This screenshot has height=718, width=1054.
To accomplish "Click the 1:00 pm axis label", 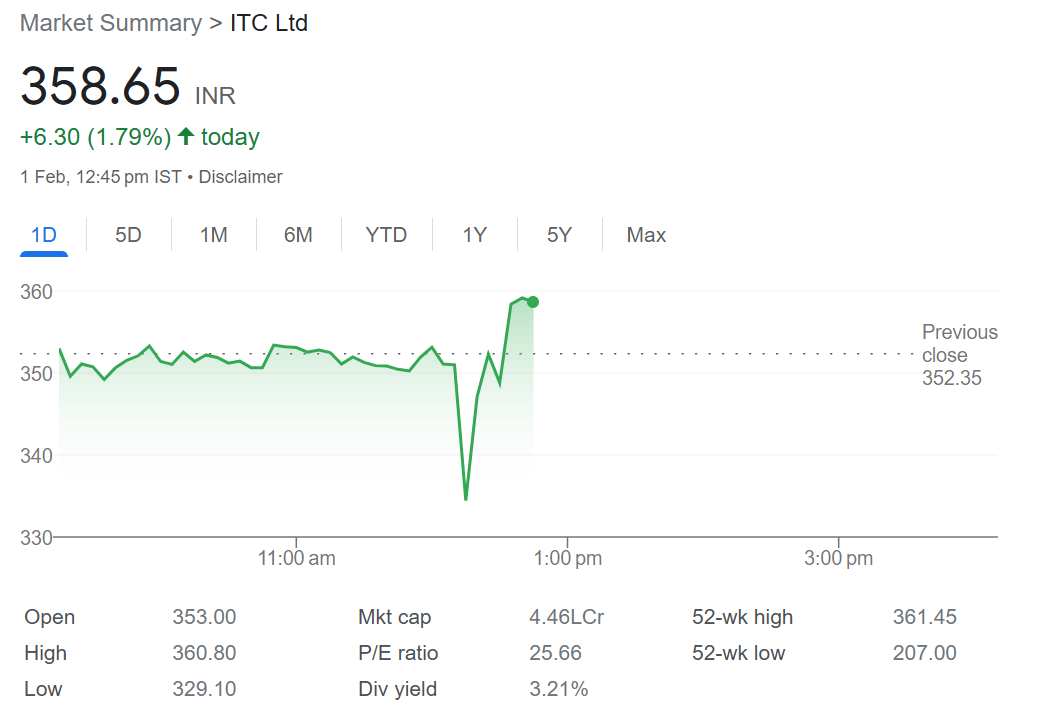I will point(567,558).
